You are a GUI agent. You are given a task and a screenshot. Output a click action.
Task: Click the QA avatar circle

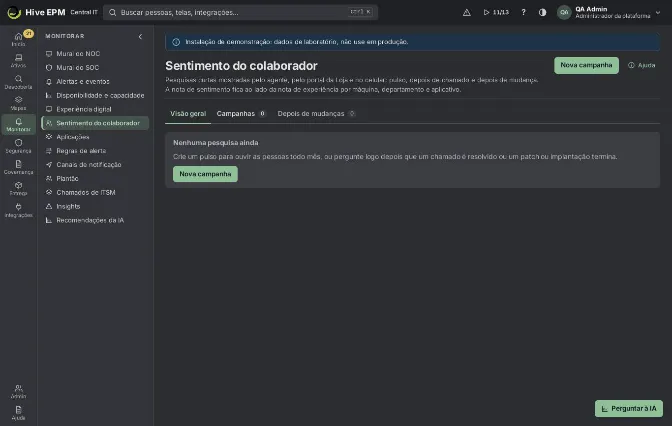click(x=564, y=12)
